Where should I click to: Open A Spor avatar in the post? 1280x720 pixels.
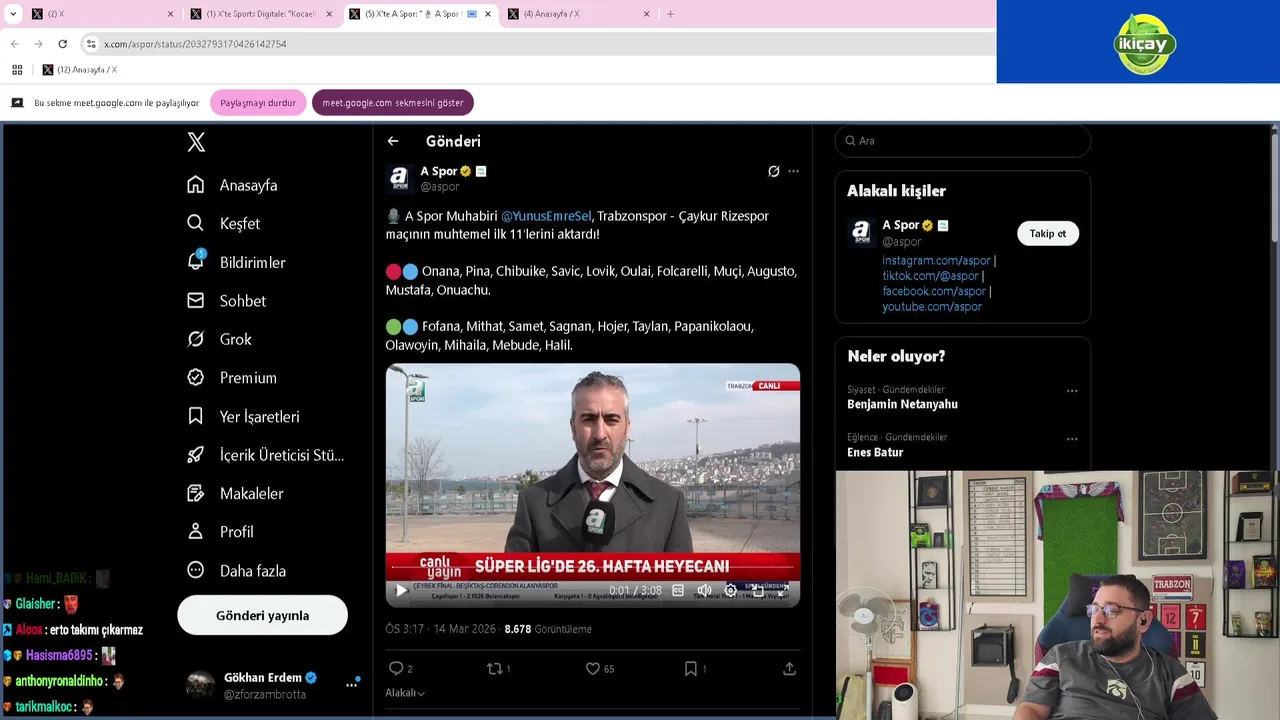click(x=400, y=178)
